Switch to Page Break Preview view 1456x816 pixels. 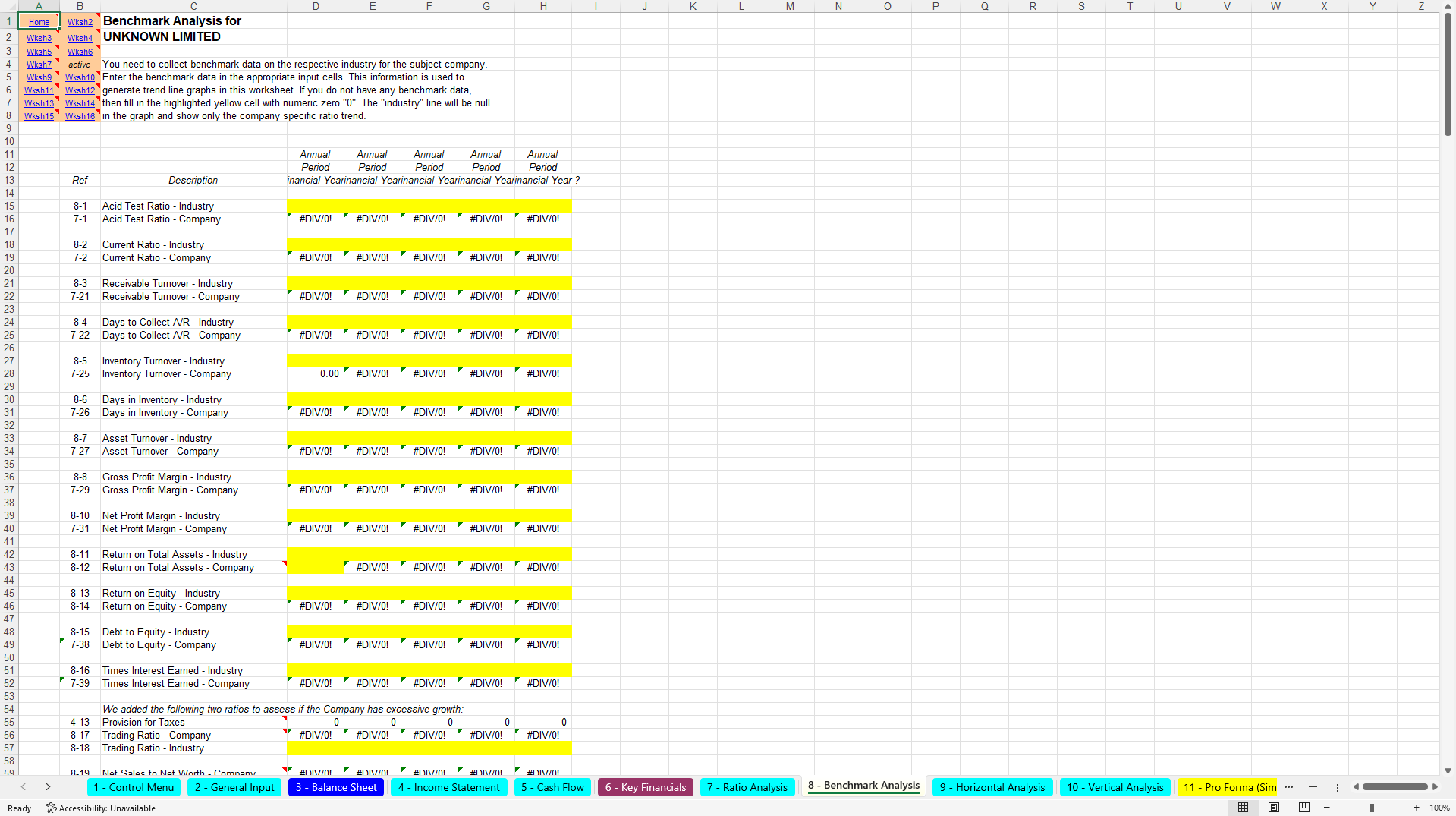[x=1304, y=808]
